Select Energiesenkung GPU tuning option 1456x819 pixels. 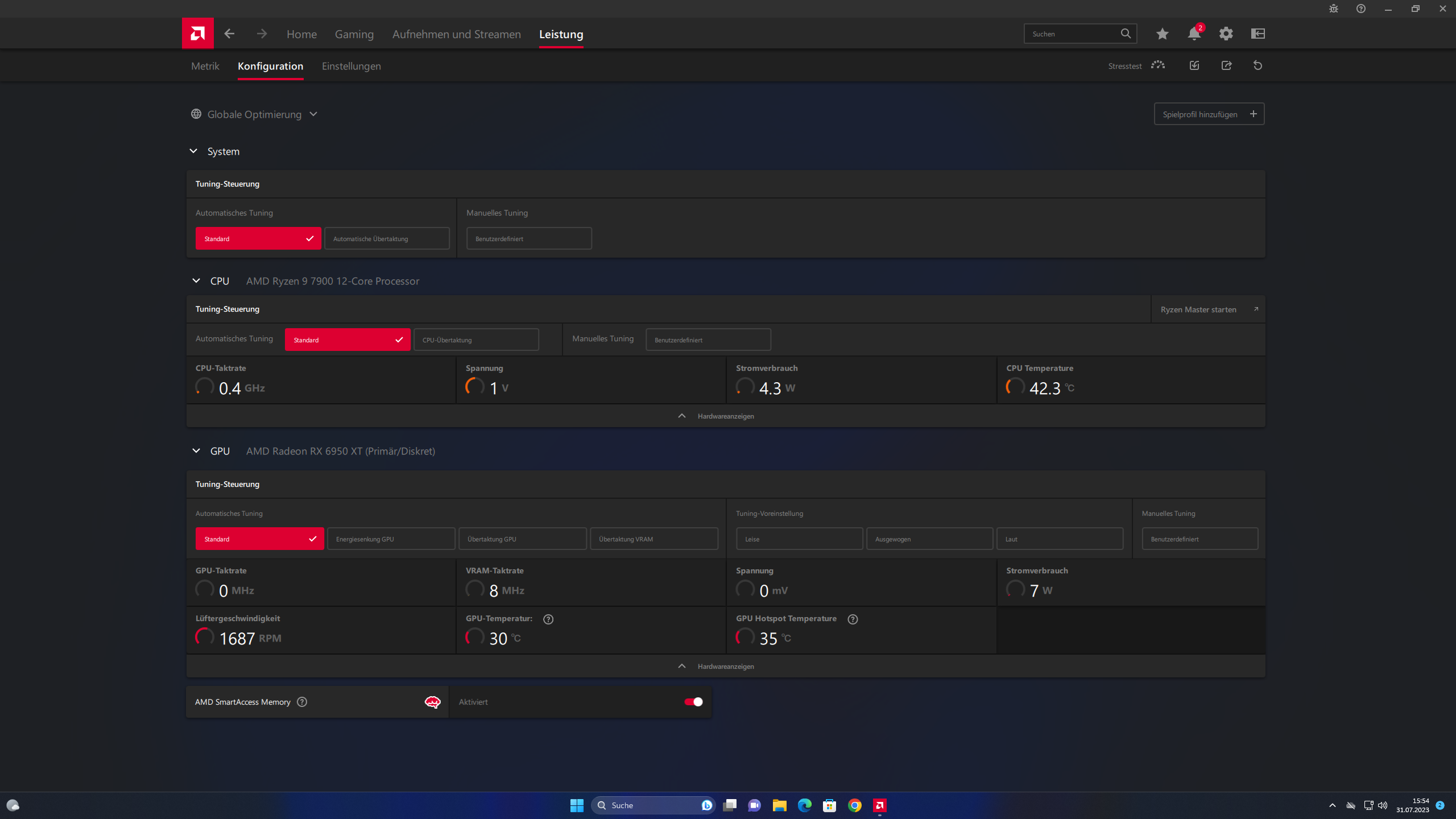[391, 539]
